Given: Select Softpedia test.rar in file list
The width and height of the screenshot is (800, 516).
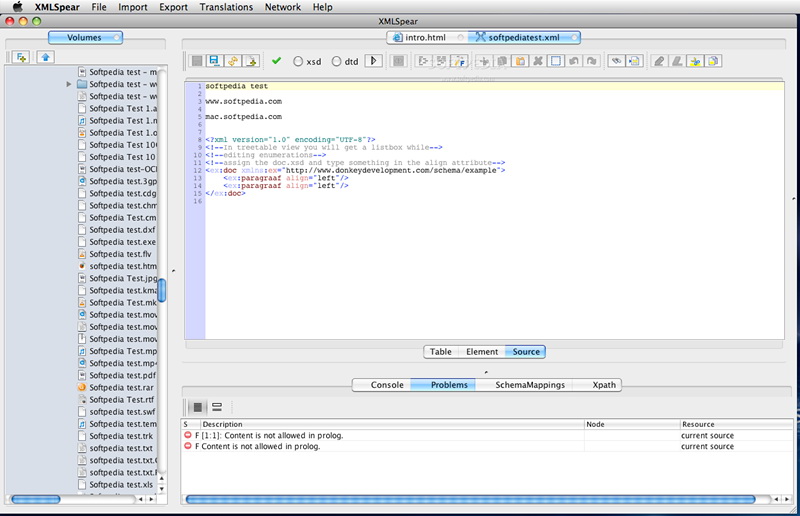Looking at the screenshot, I should (120, 387).
